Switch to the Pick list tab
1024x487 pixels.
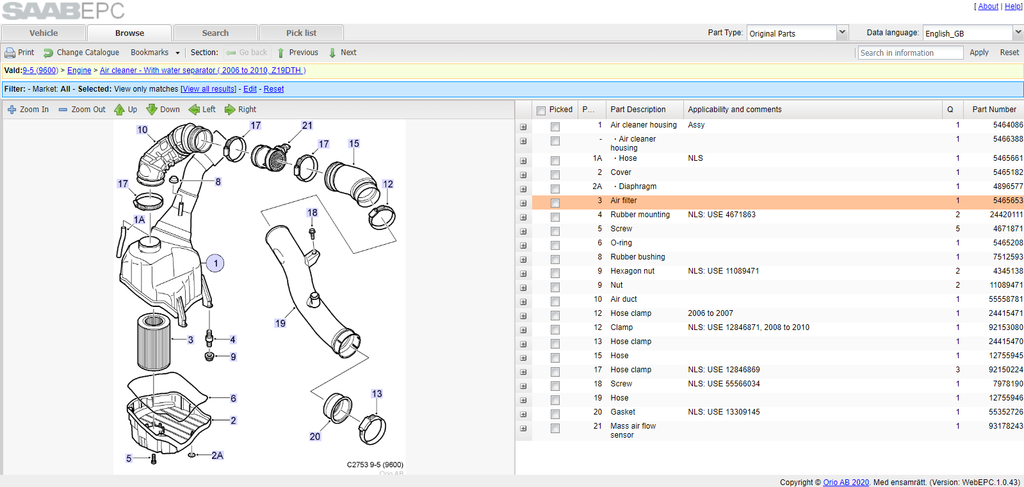301,33
